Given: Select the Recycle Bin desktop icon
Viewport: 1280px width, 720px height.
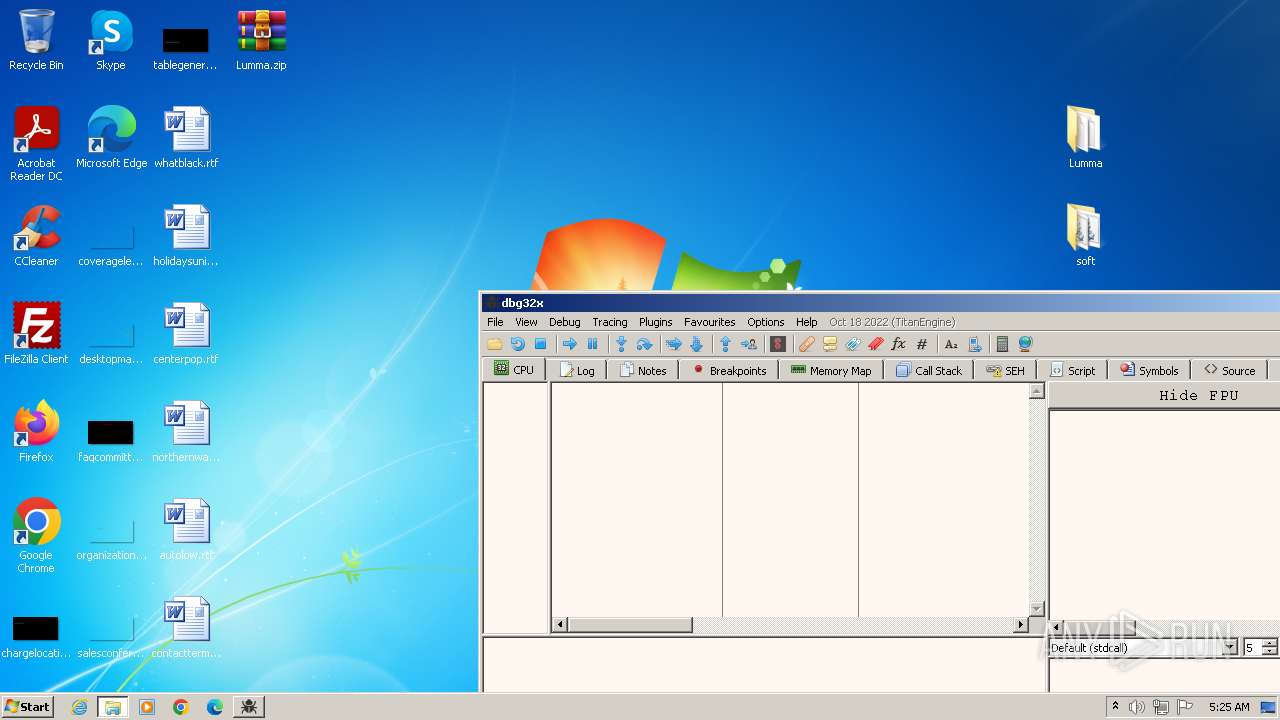Looking at the screenshot, I should coord(36,40).
